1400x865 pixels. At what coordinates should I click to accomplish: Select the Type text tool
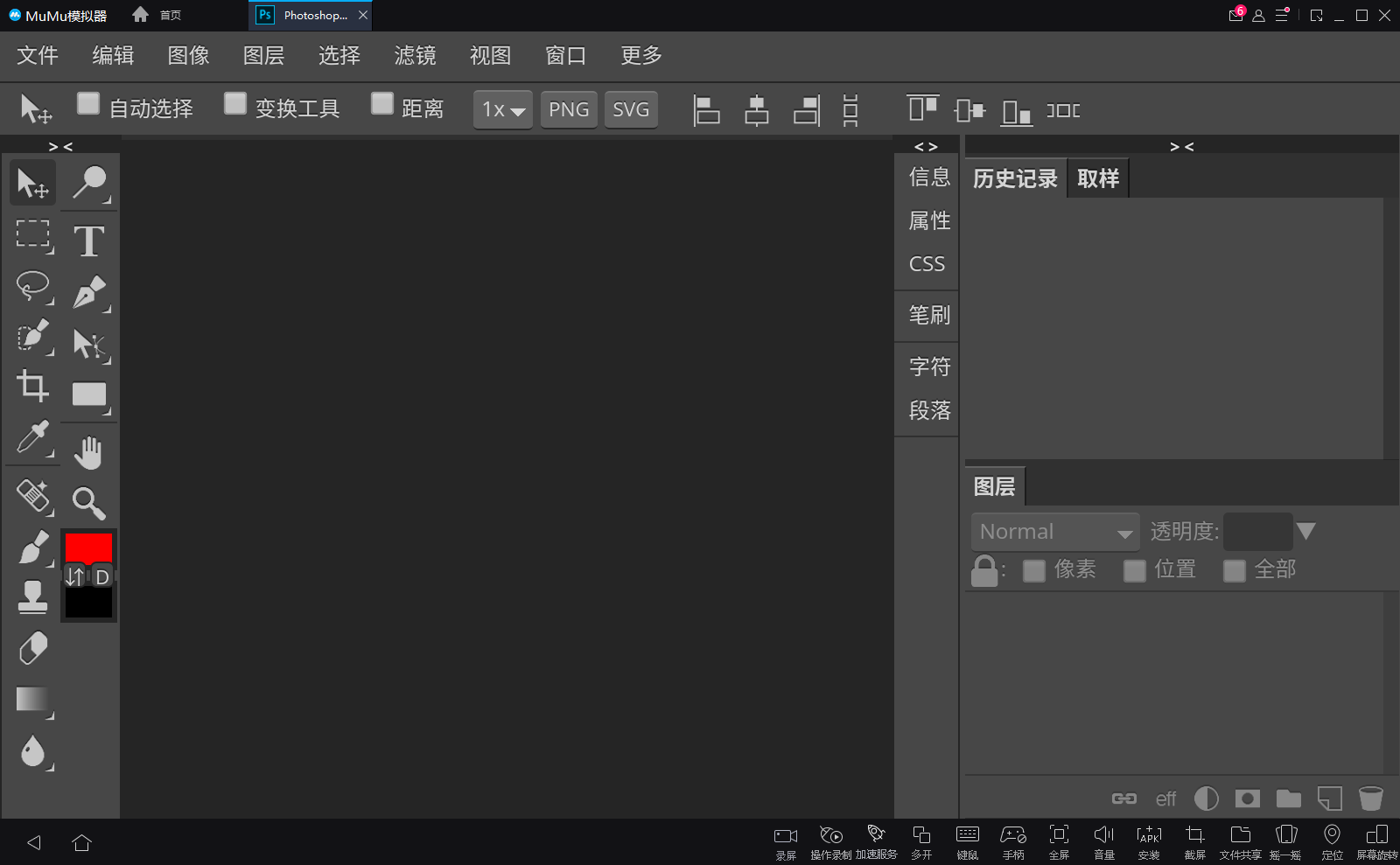point(88,241)
